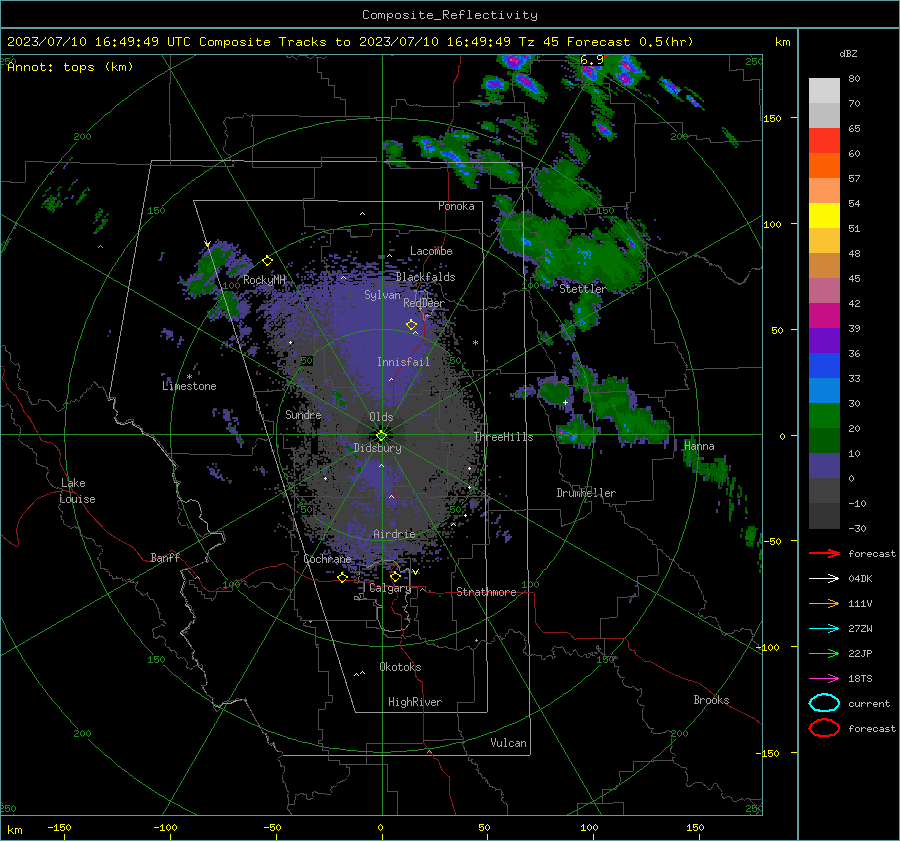
Task: Click the 6.9 storm top annotation
Action: point(591,60)
